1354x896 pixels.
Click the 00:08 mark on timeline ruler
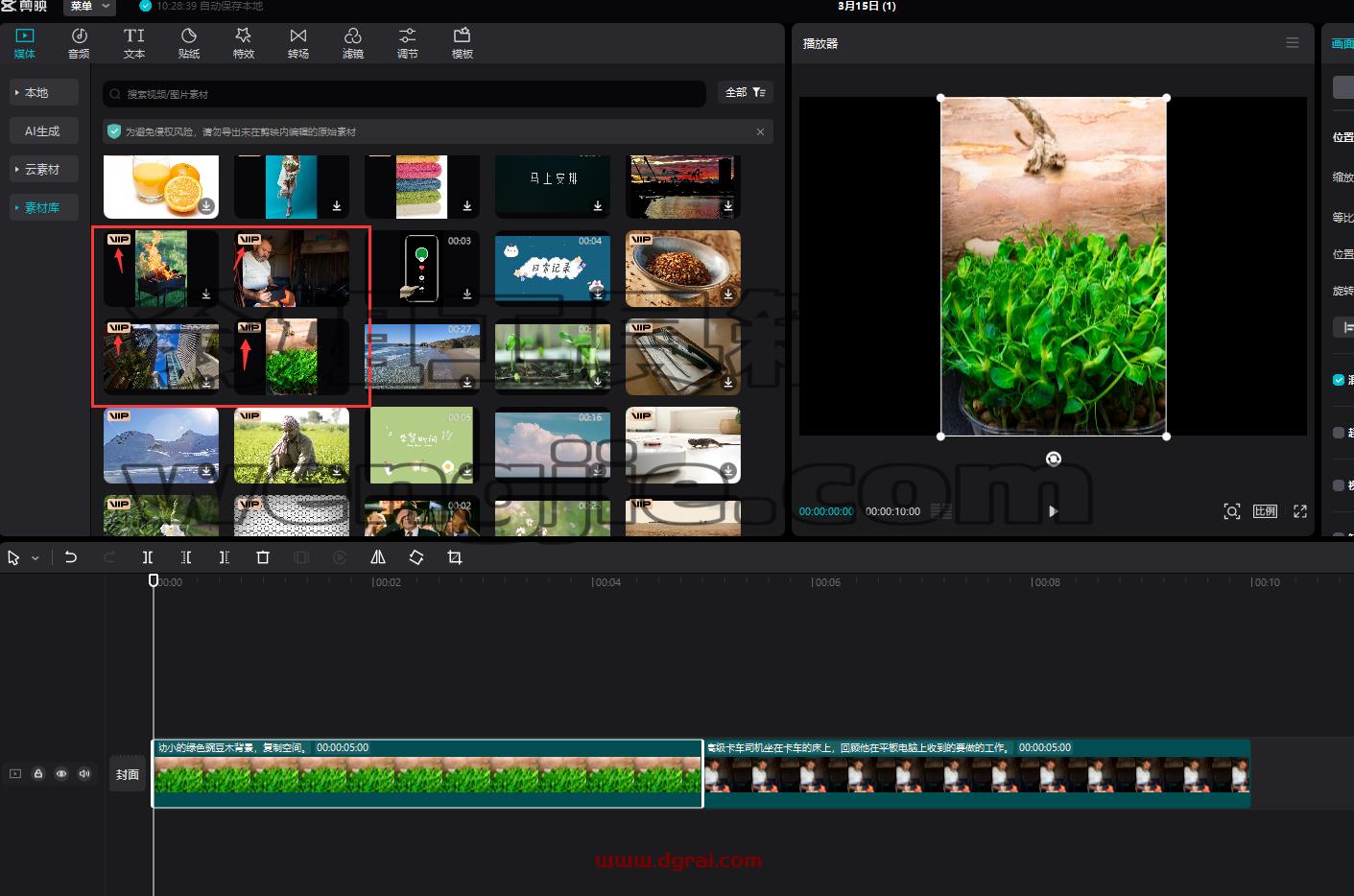tap(1047, 582)
